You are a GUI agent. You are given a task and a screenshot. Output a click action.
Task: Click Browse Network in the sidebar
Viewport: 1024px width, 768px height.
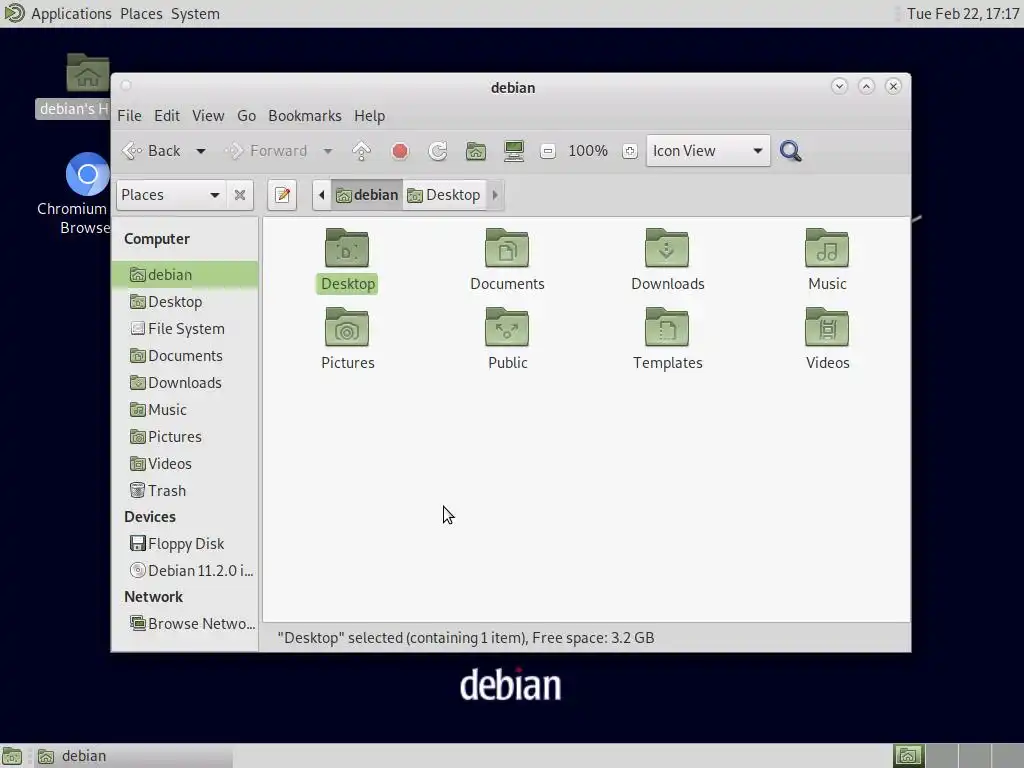click(x=185, y=624)
